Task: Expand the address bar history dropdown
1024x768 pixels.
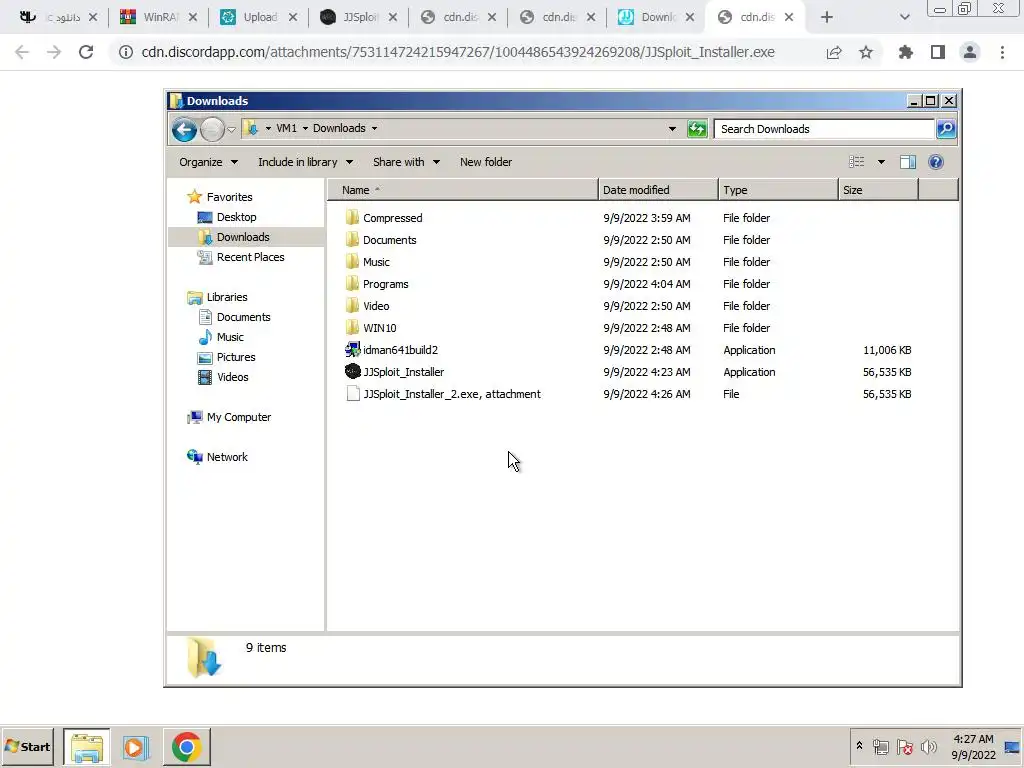Action: [x=672, y=129]
